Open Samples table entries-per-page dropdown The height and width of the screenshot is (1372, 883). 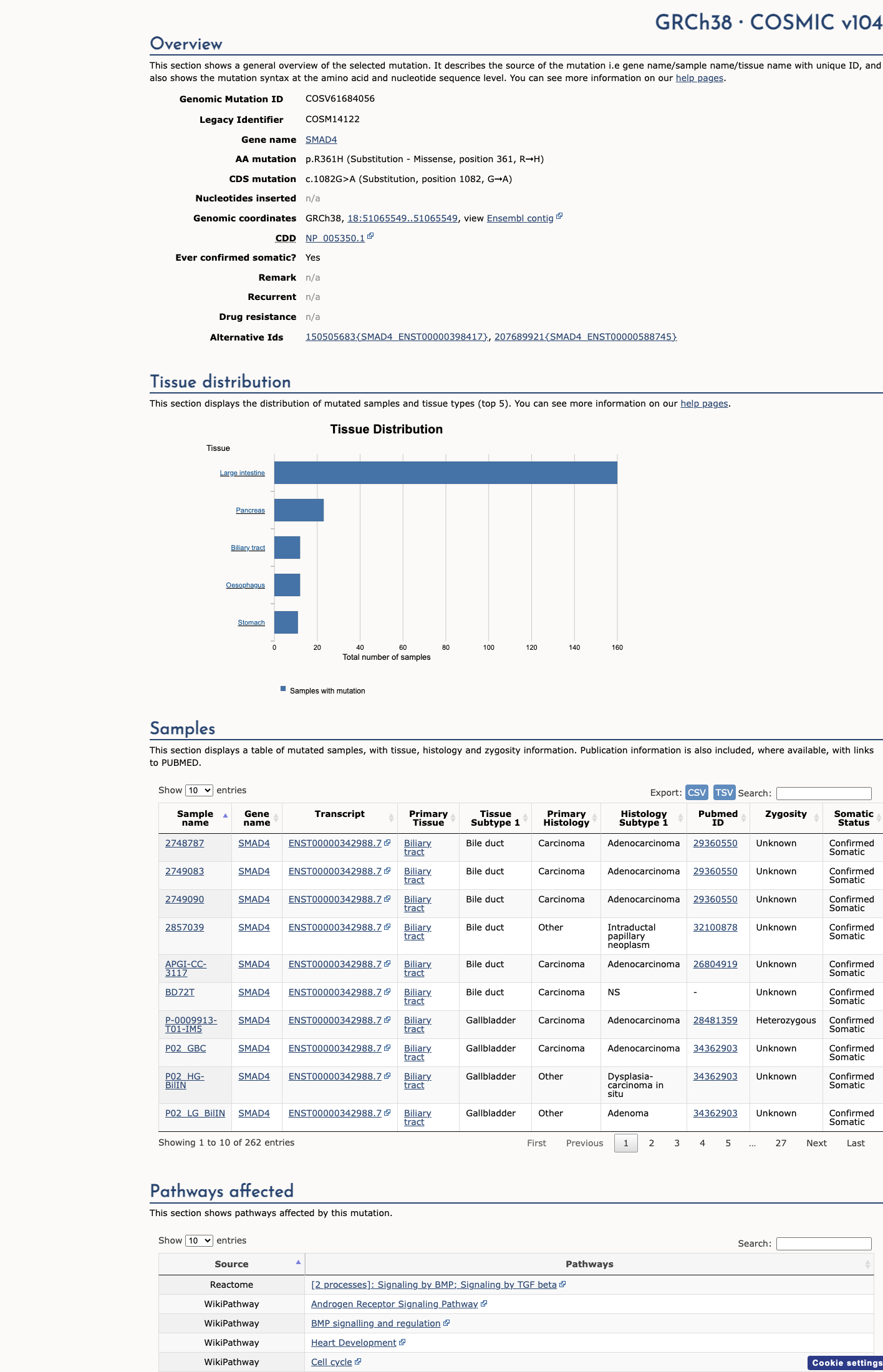[x=199, y=790]
